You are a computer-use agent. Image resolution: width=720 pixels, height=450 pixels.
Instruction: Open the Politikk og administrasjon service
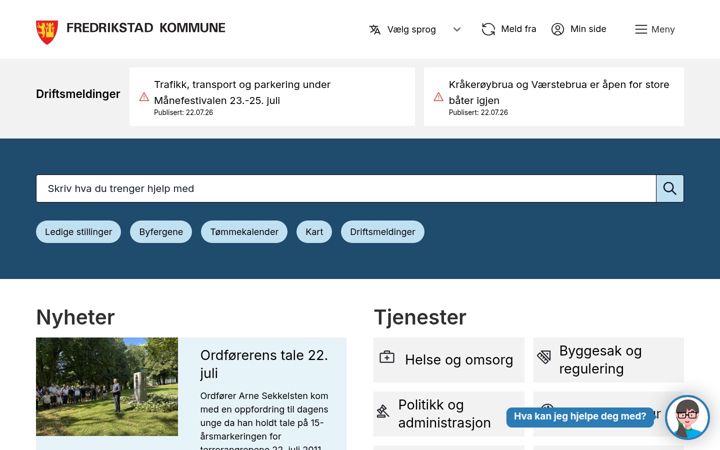pyautogui.click(x=449, y=414)
